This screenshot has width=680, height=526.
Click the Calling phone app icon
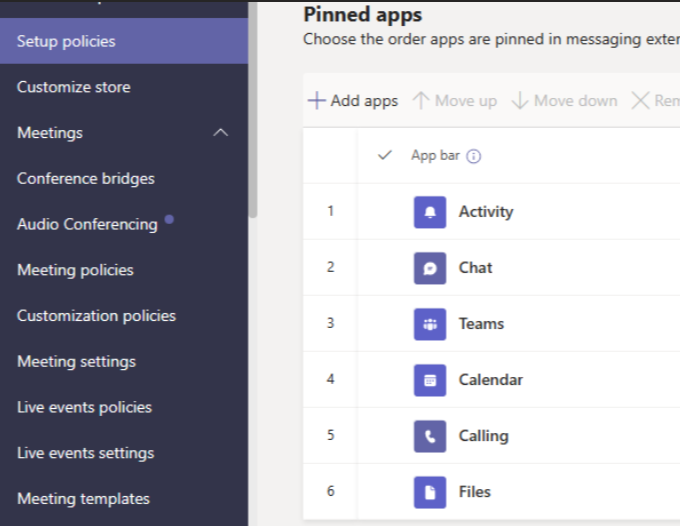pos(430,436)
